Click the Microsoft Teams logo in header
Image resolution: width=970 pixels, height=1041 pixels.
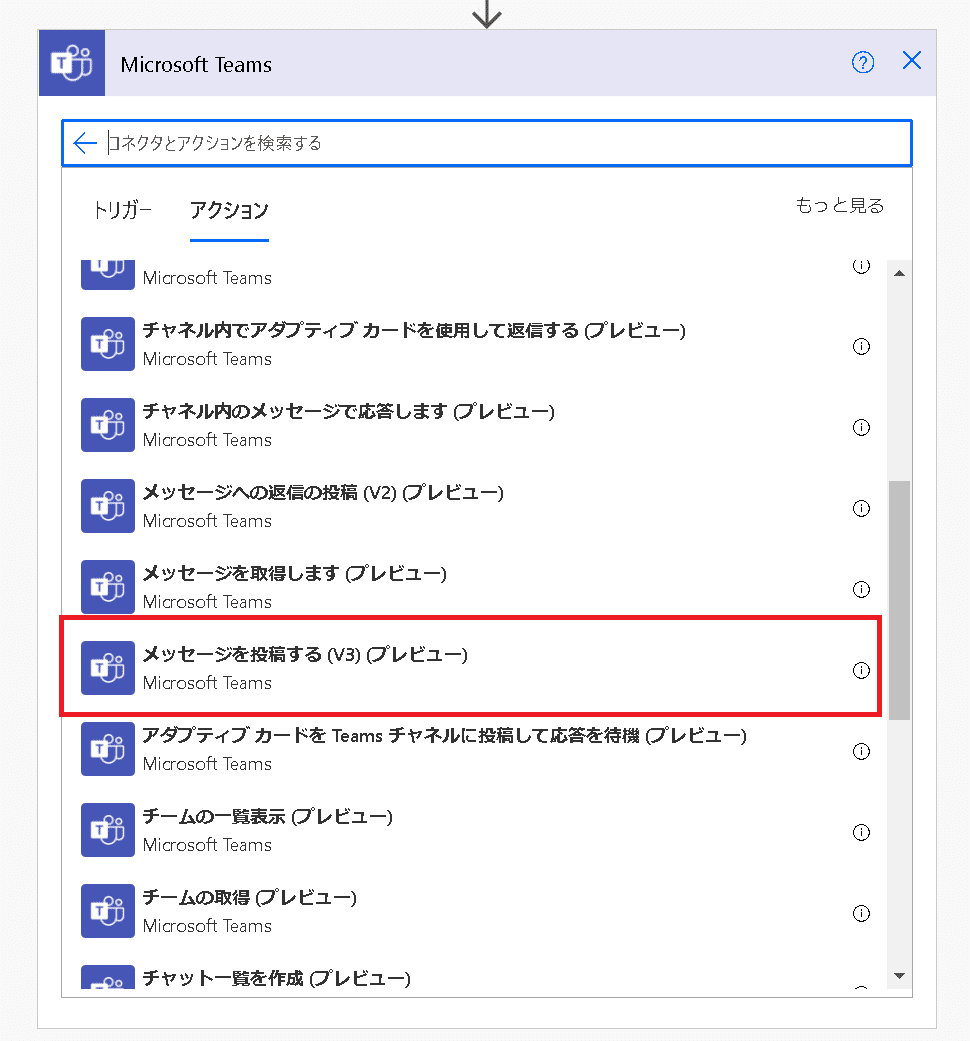72,63
